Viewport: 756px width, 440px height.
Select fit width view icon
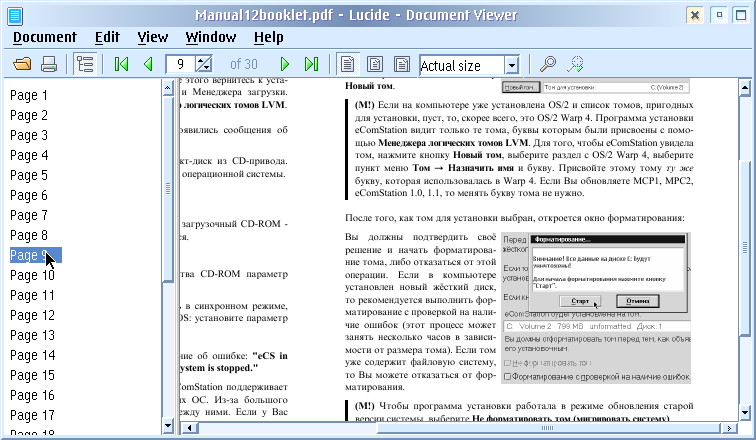click(402, 64)
